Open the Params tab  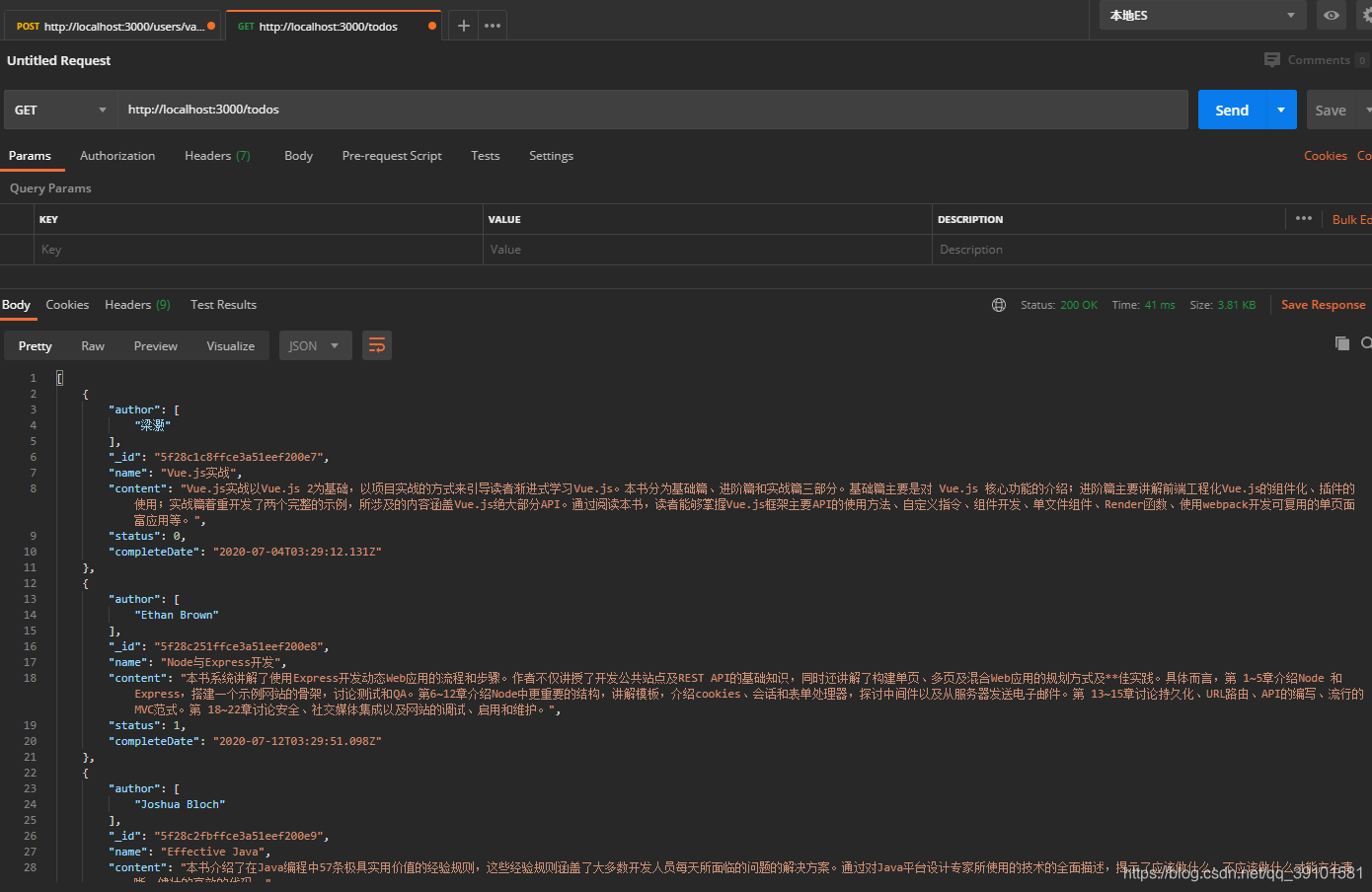click(x=30, y=156)
